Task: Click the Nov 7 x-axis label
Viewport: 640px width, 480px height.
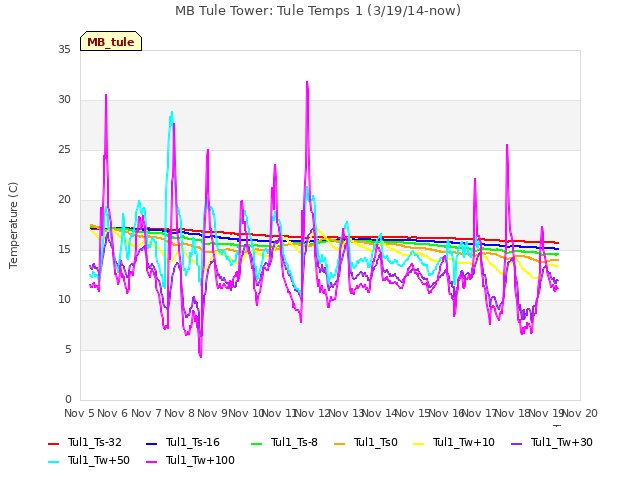Action: pyautogui.click(x=146, y=413)
